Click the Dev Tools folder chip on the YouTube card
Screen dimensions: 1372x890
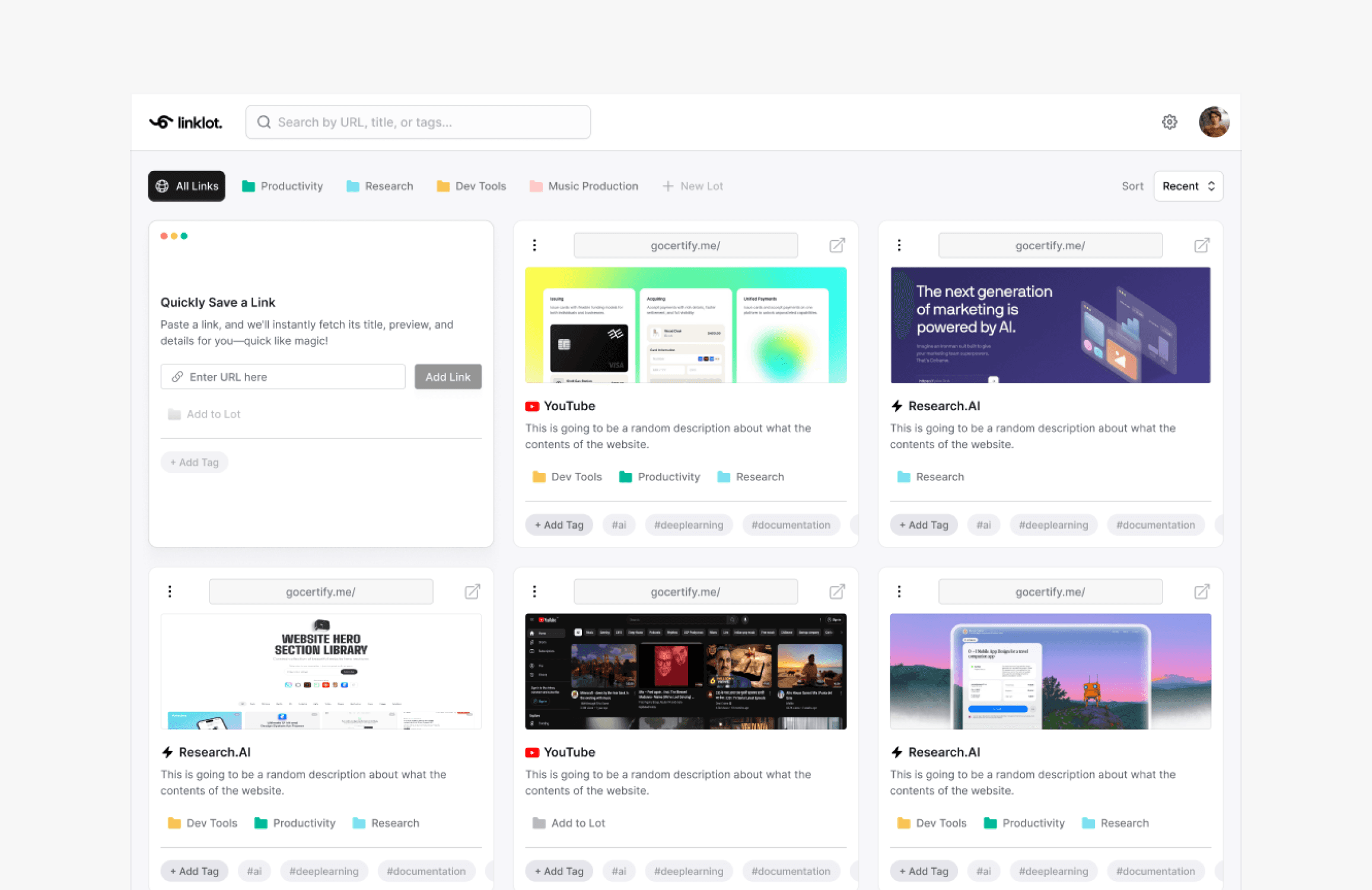(566, 476)
